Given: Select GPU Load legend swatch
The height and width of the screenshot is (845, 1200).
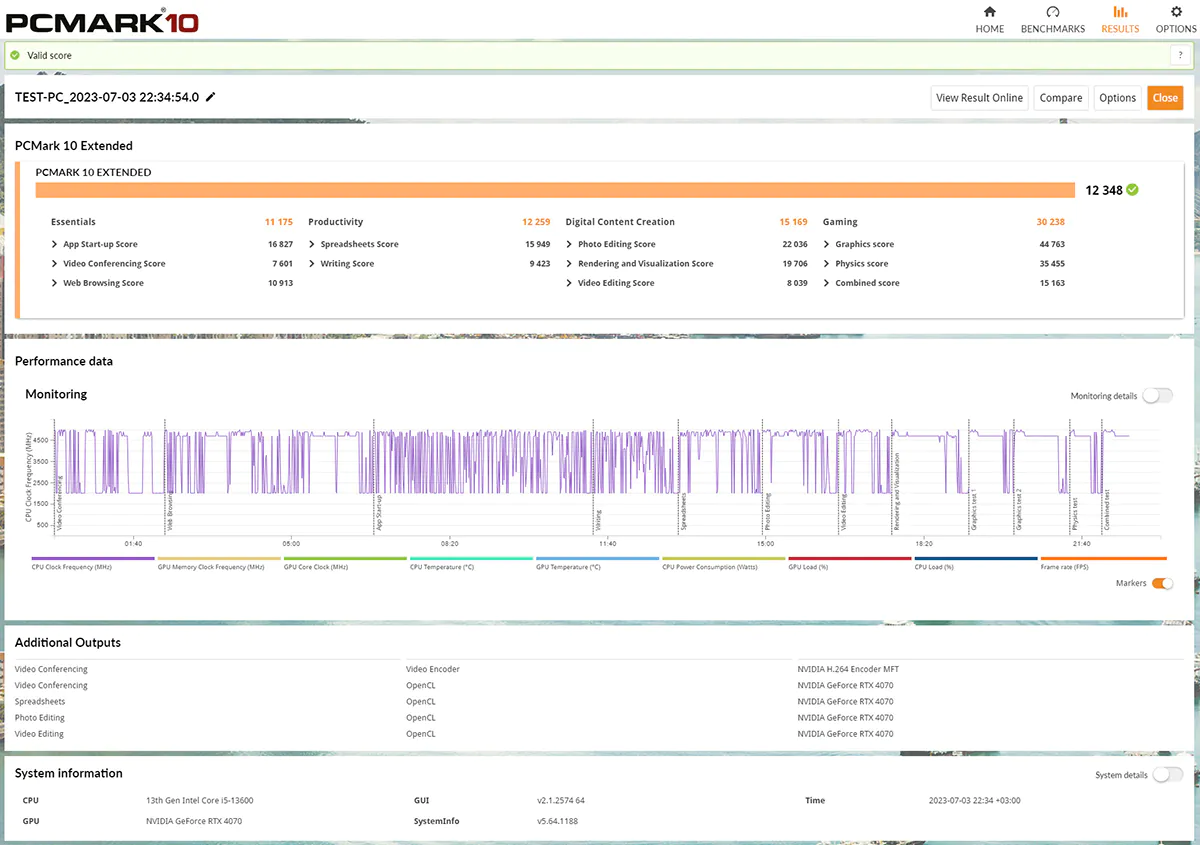Looking at the screenshot, I should point(850,559).
